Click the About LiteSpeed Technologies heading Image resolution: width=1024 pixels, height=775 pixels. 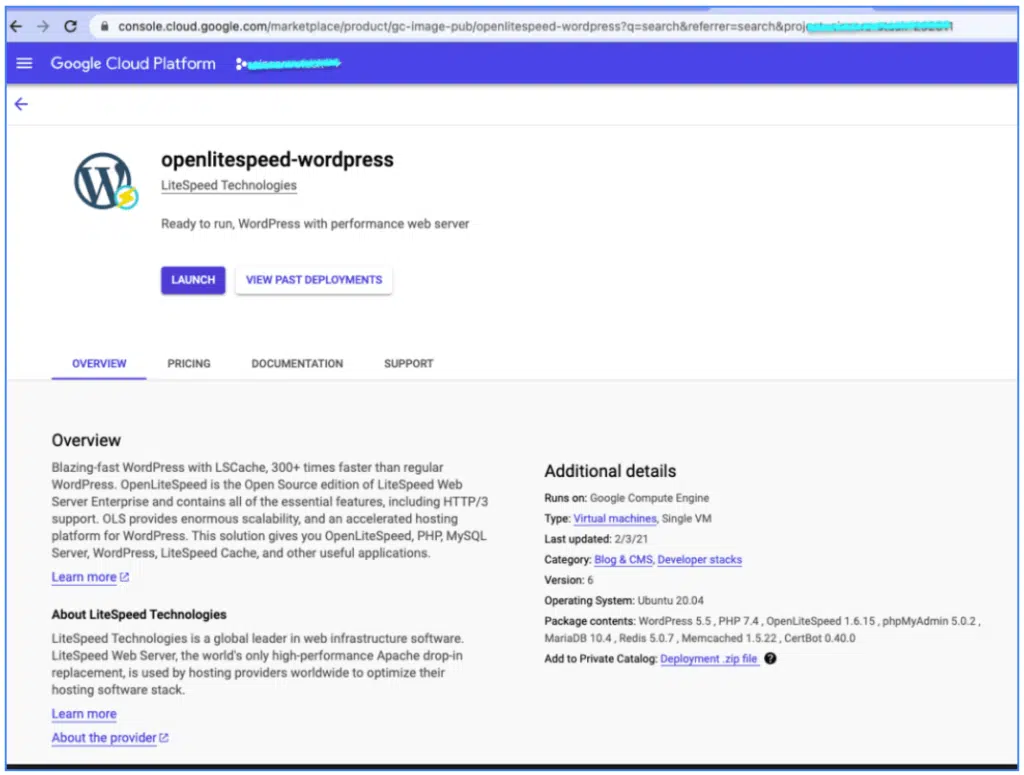point(139,614)
